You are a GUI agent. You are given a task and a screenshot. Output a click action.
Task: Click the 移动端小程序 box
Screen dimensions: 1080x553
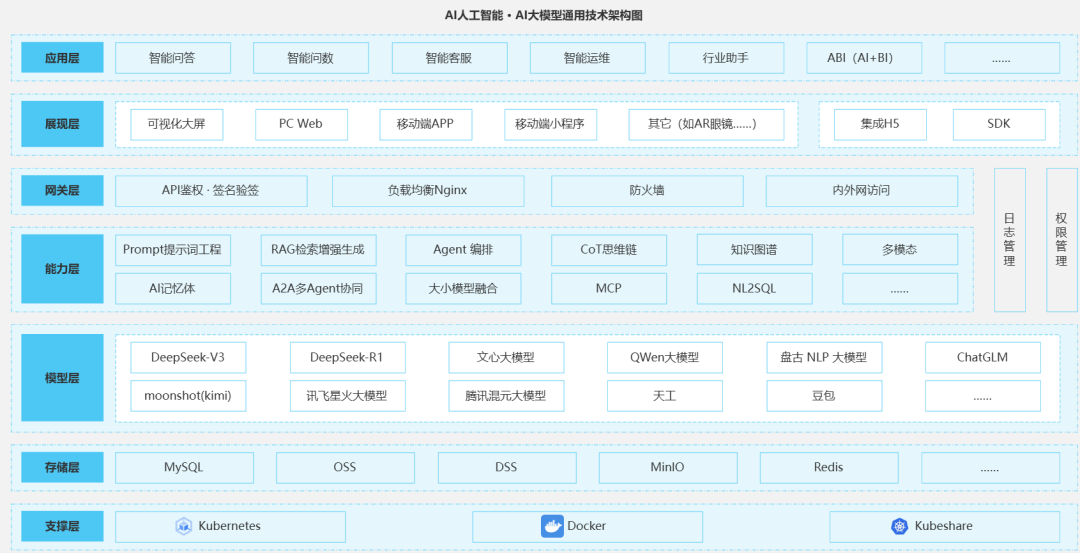coord(550,125)
